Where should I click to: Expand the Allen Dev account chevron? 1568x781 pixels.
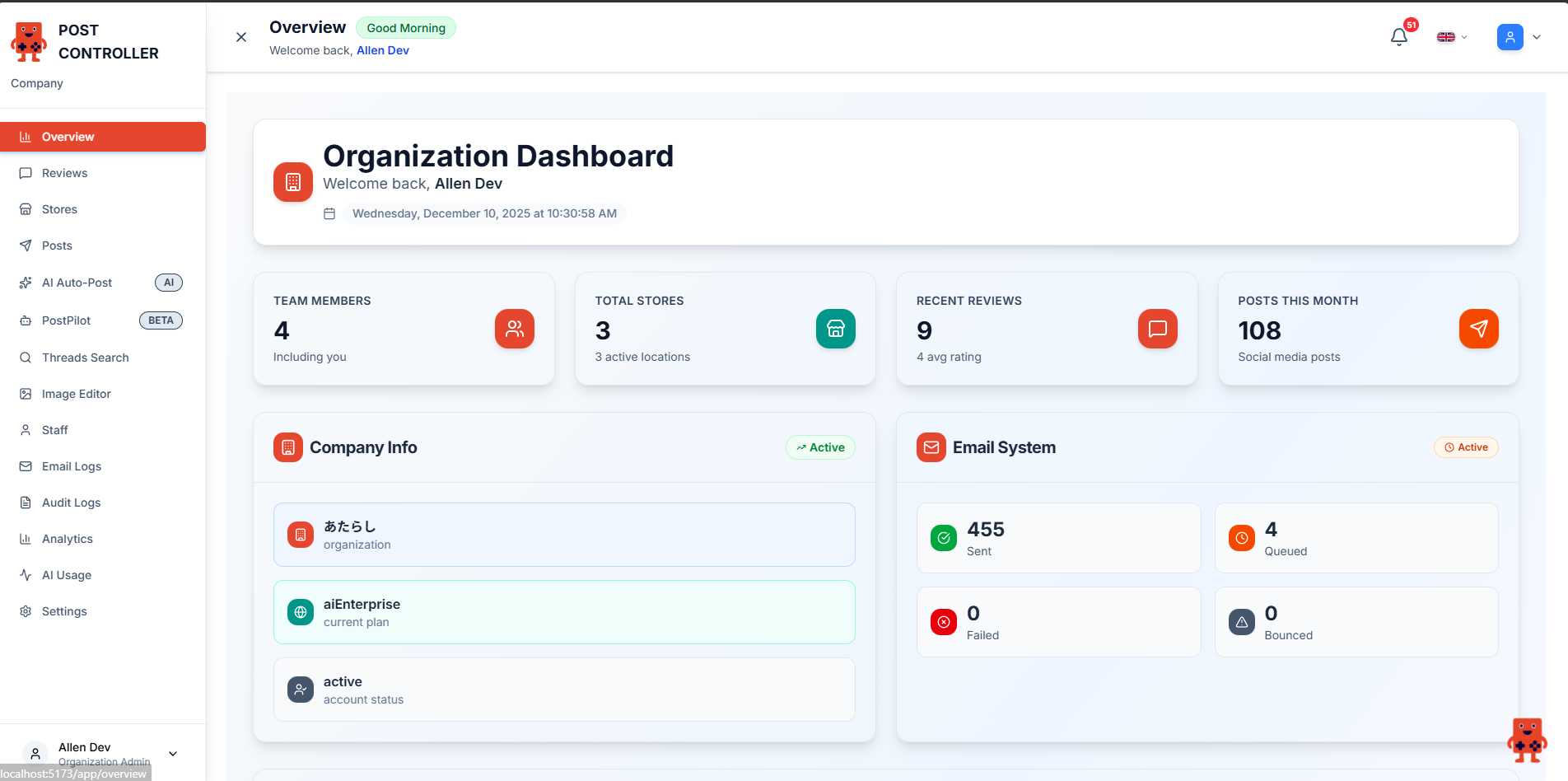(173, 753)
